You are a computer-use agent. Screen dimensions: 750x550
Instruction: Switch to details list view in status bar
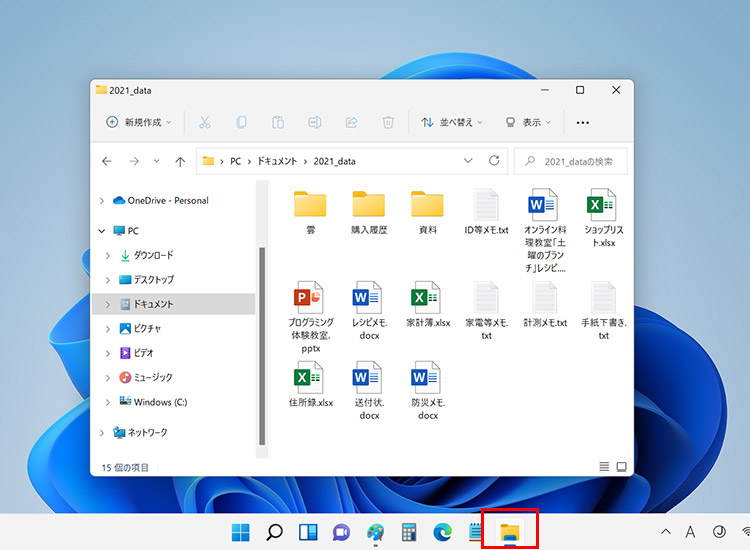[x=603, y=467]
